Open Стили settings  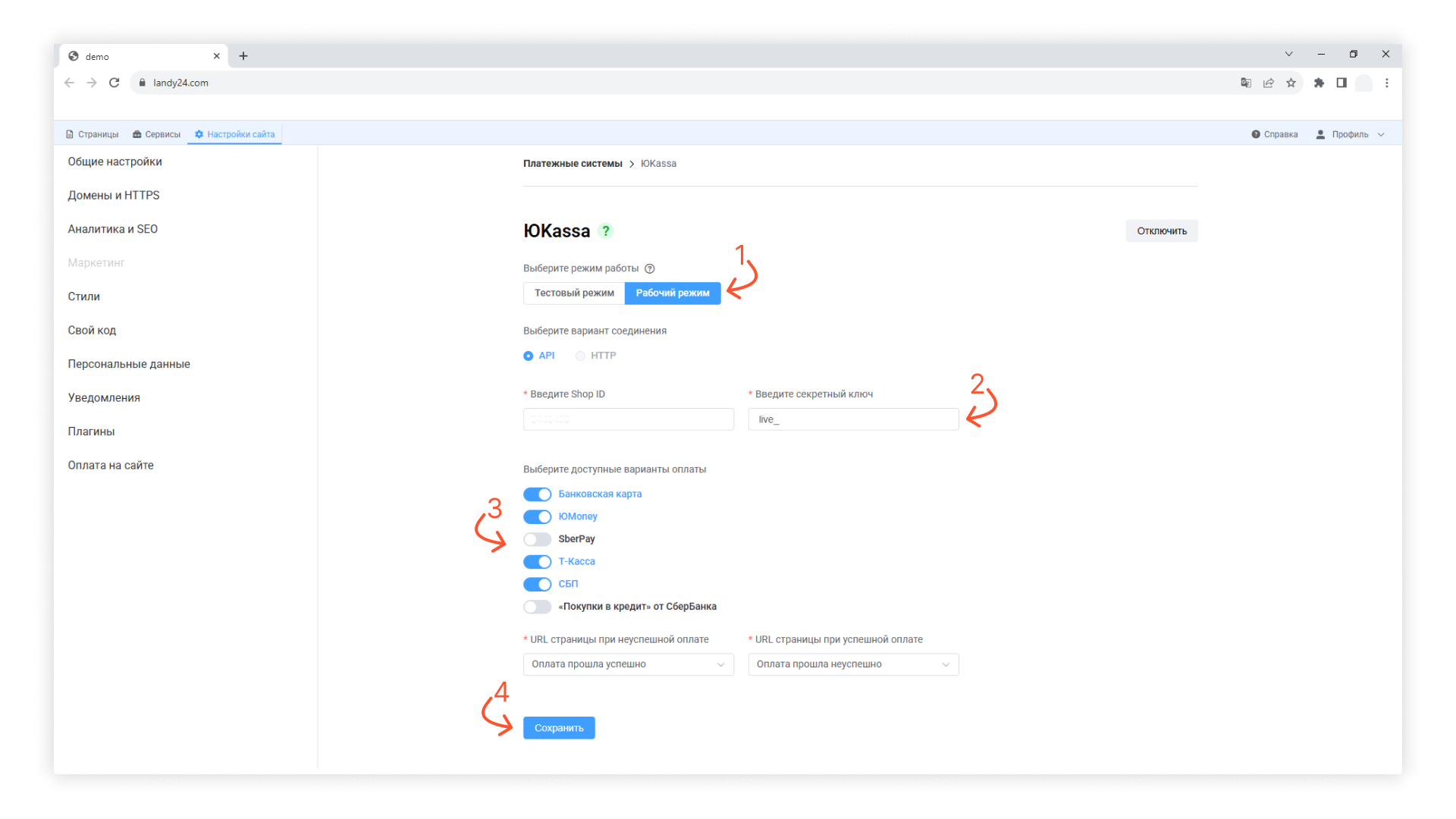83,297
